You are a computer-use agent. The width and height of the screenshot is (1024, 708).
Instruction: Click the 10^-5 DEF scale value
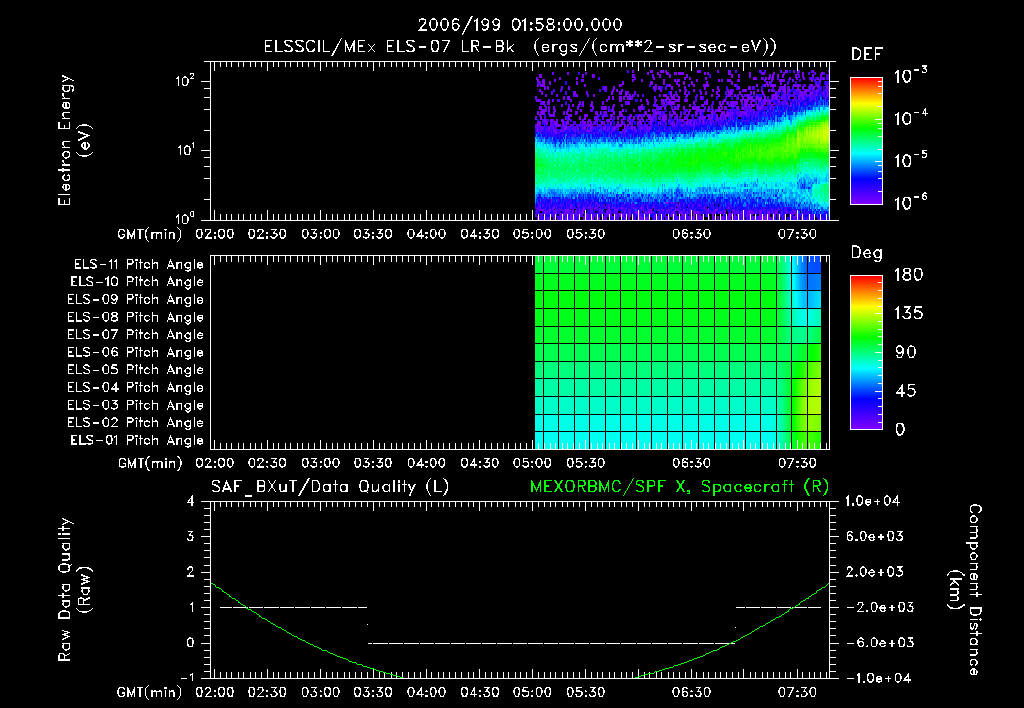click(x=910, y=160)
